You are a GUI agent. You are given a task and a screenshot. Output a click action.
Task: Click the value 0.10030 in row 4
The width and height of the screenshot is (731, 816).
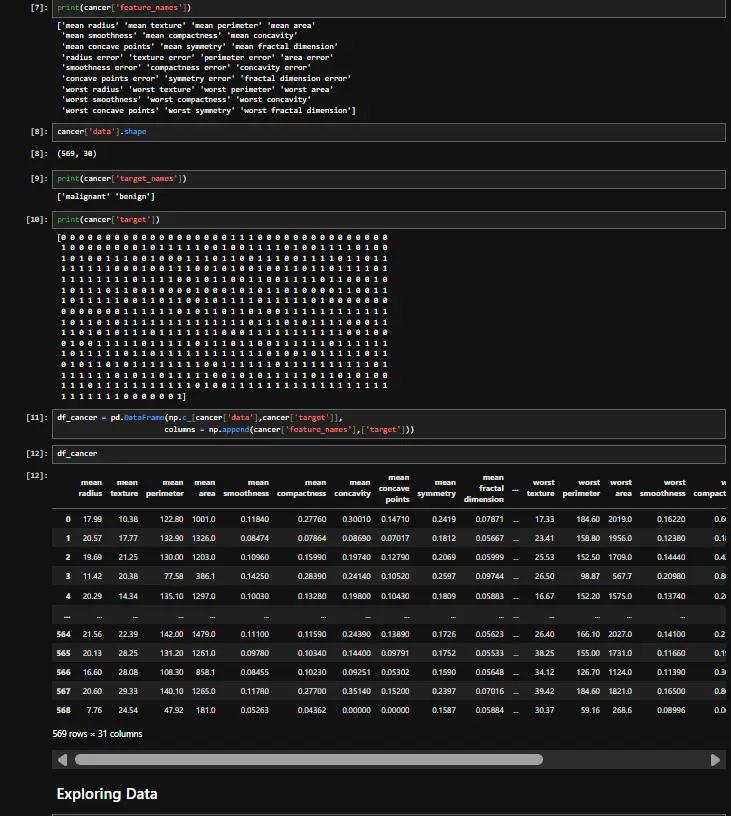pos(255,596)
